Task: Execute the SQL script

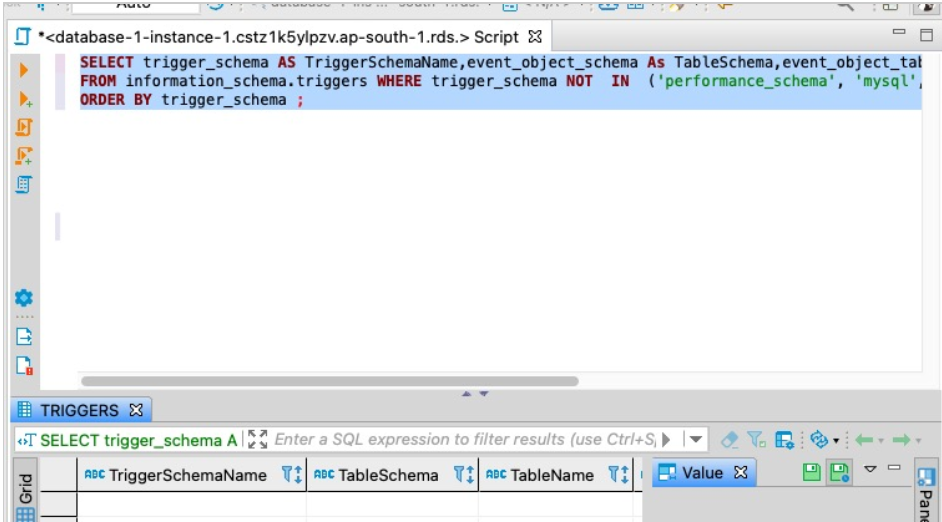Action: click(24, 127)
